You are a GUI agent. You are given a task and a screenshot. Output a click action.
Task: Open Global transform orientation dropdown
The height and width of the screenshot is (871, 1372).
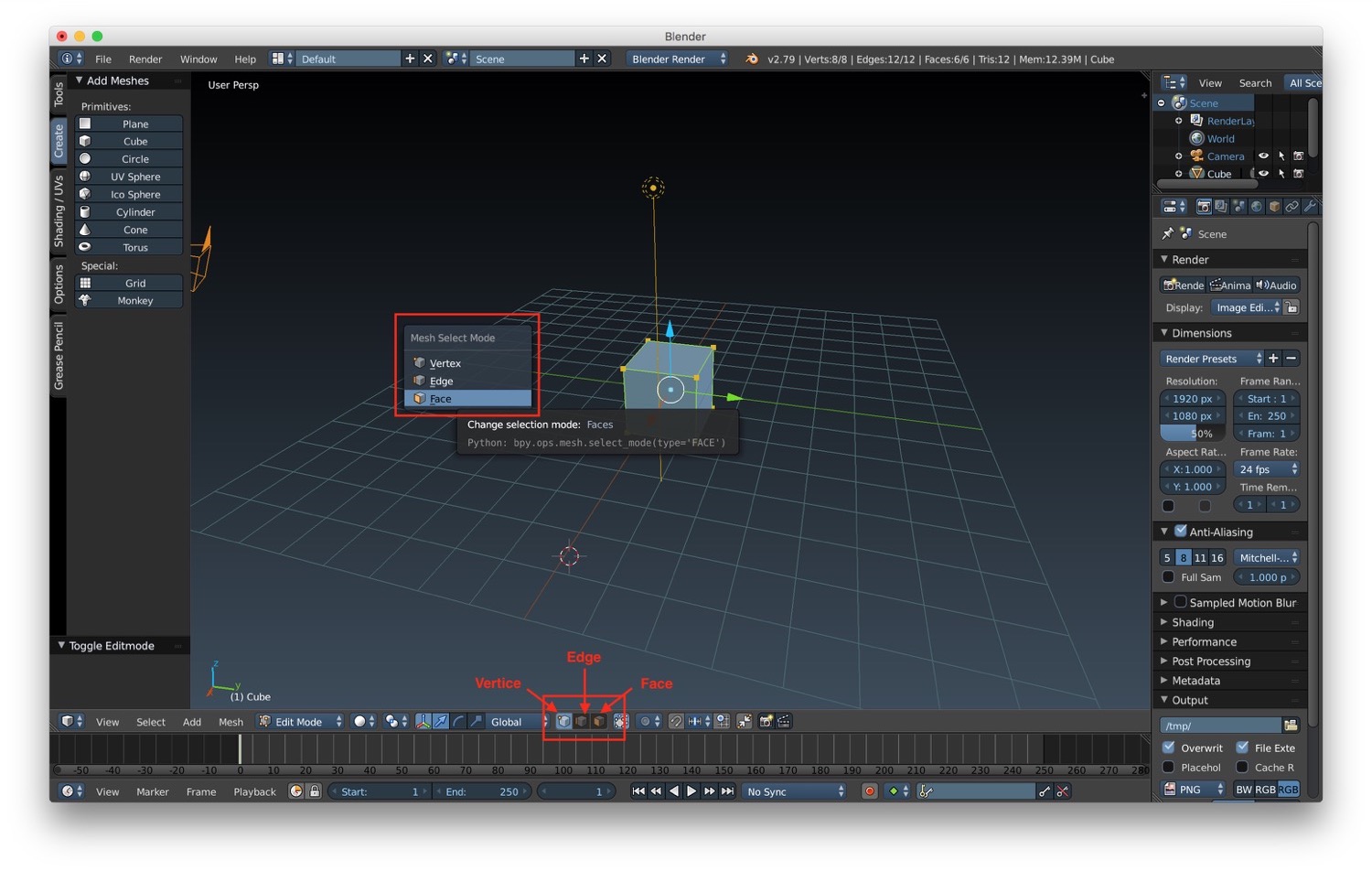(517, 721)
